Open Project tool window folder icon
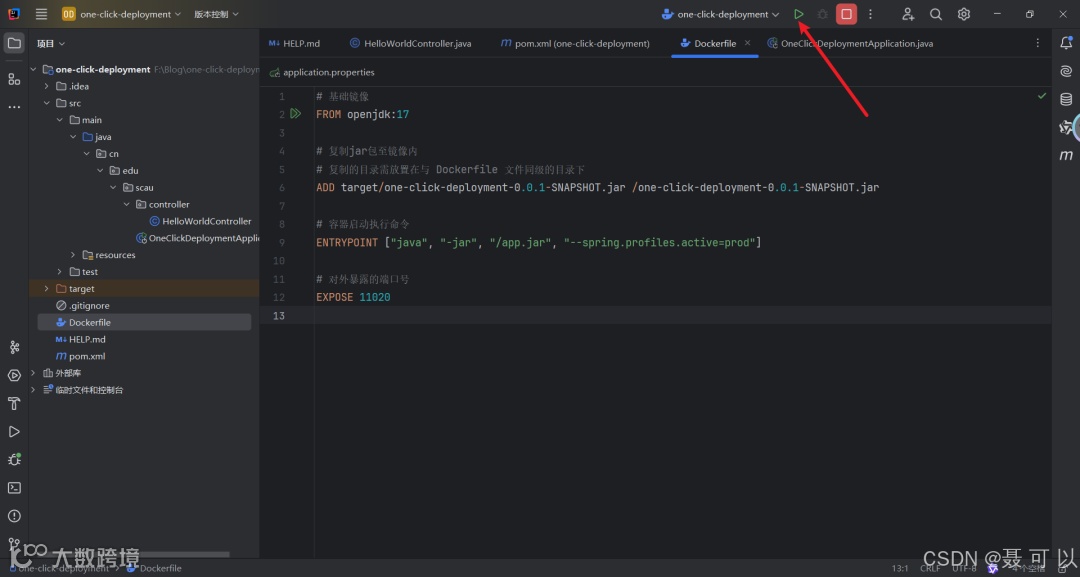The image size is (1080, 577). [14, 43]
